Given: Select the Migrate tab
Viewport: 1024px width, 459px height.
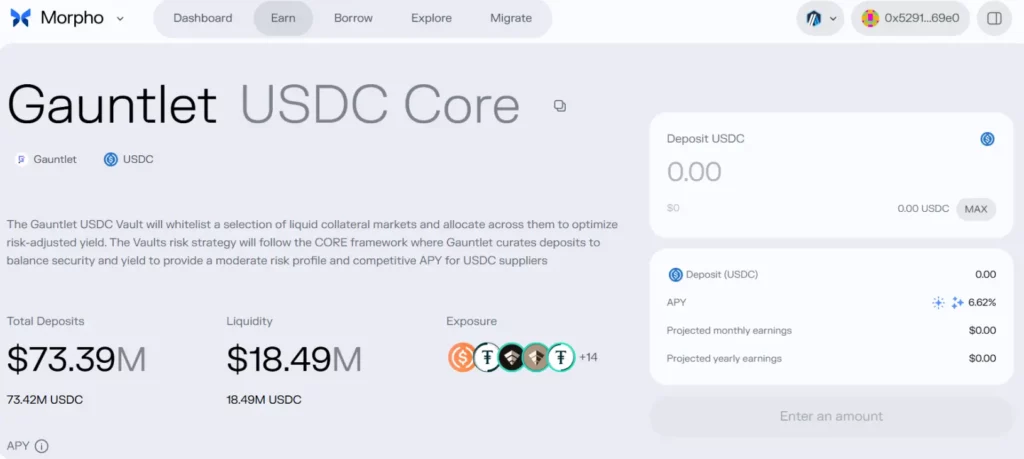Looking at the screenshot, I should (511, 18).
